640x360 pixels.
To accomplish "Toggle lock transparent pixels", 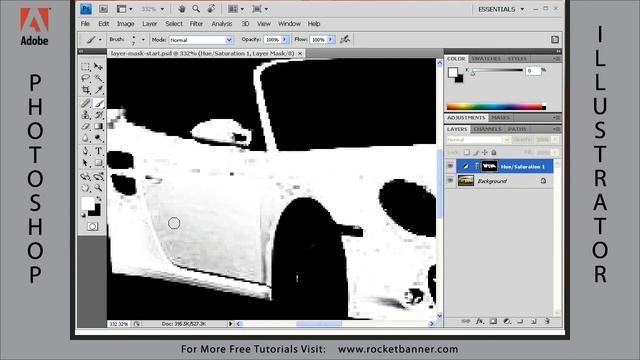I will click(467, 153).
